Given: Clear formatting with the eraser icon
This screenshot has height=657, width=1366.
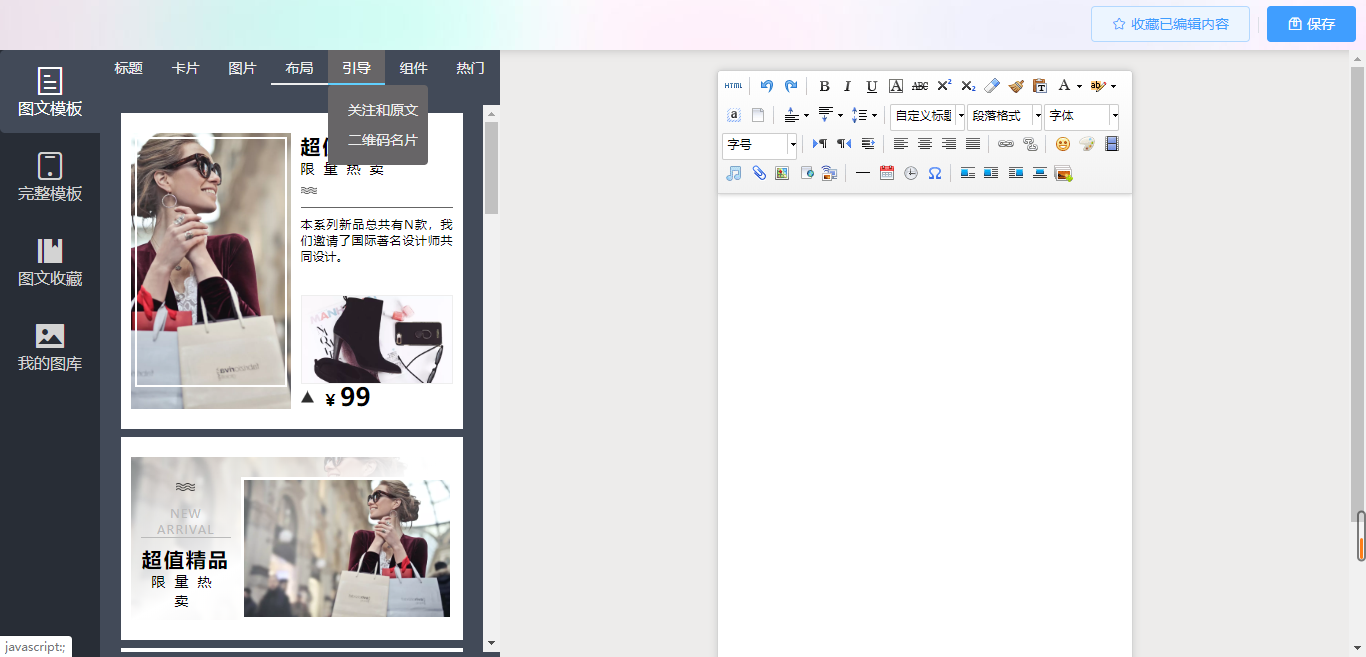Looking at the screenshot, I should 992,86.
